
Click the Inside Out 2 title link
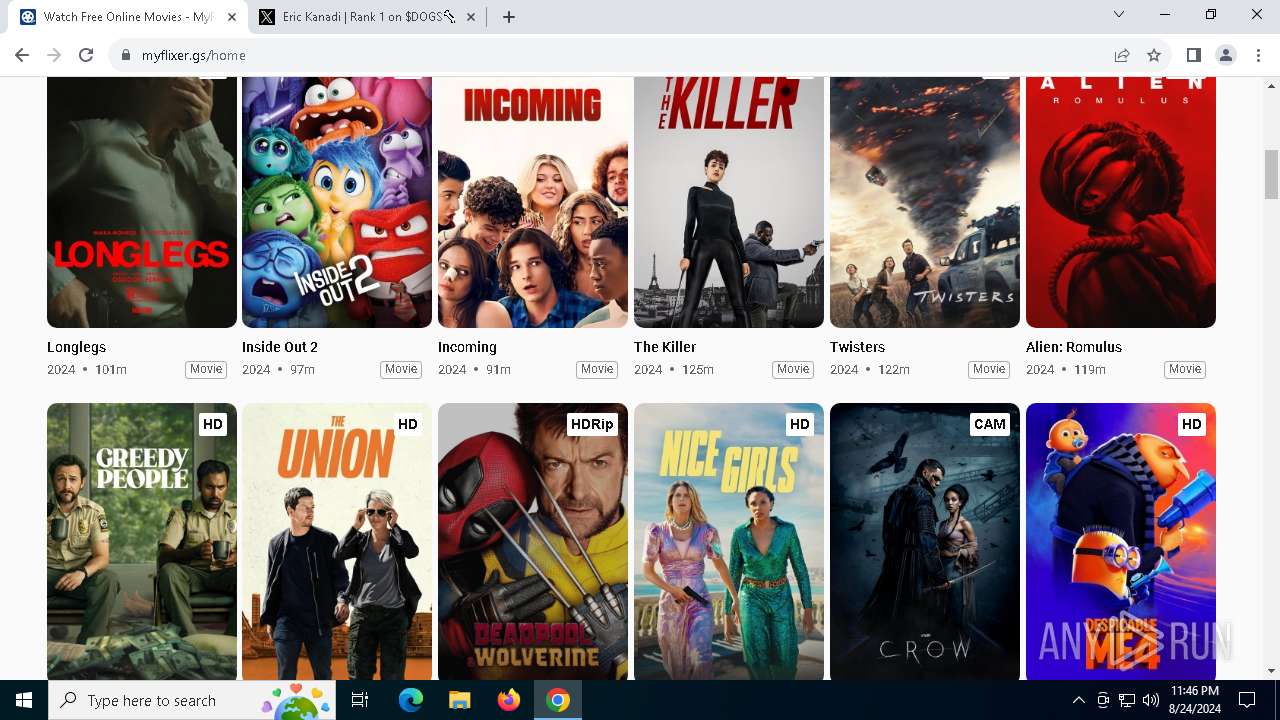click(x=280, y=347)
